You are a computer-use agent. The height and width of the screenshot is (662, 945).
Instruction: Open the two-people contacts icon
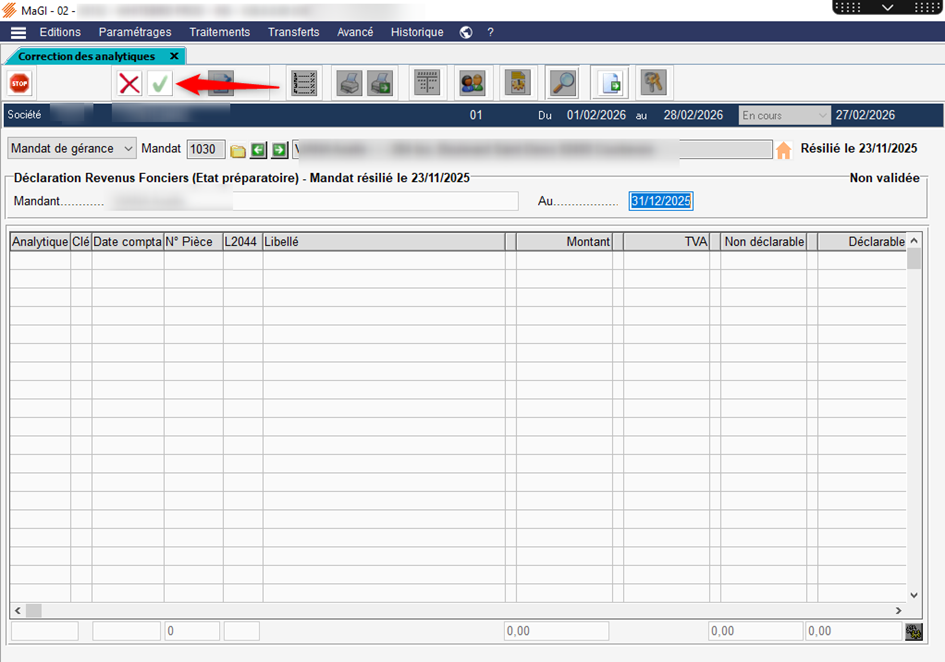pyautogui.click(x=472, y=83)
